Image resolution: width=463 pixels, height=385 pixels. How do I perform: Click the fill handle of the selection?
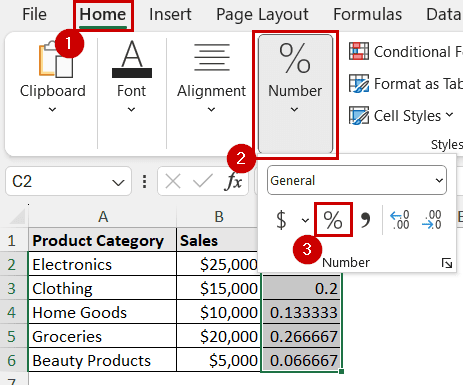tap(341, 371)
